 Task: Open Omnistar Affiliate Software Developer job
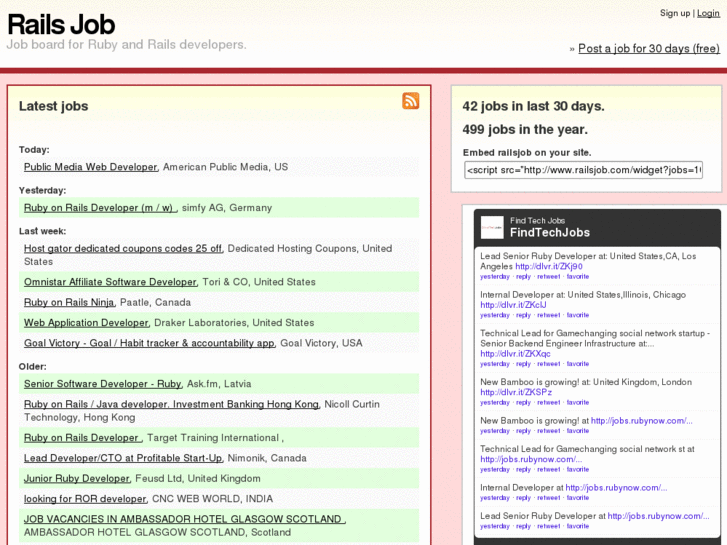point(110,282)
